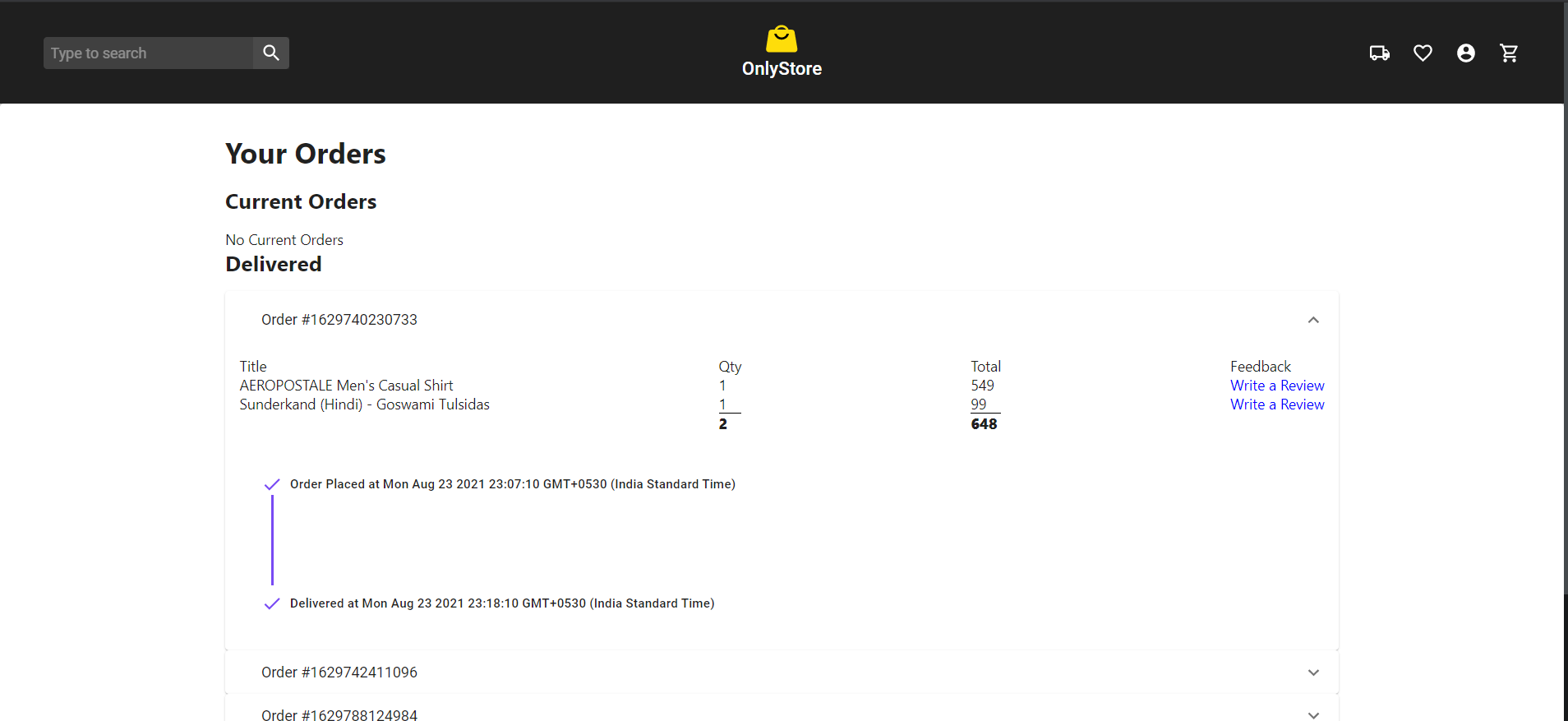The width and height of the screenshot is (1568, 721).
Task: Click the Feedback column header
Action: point(1260,367)
